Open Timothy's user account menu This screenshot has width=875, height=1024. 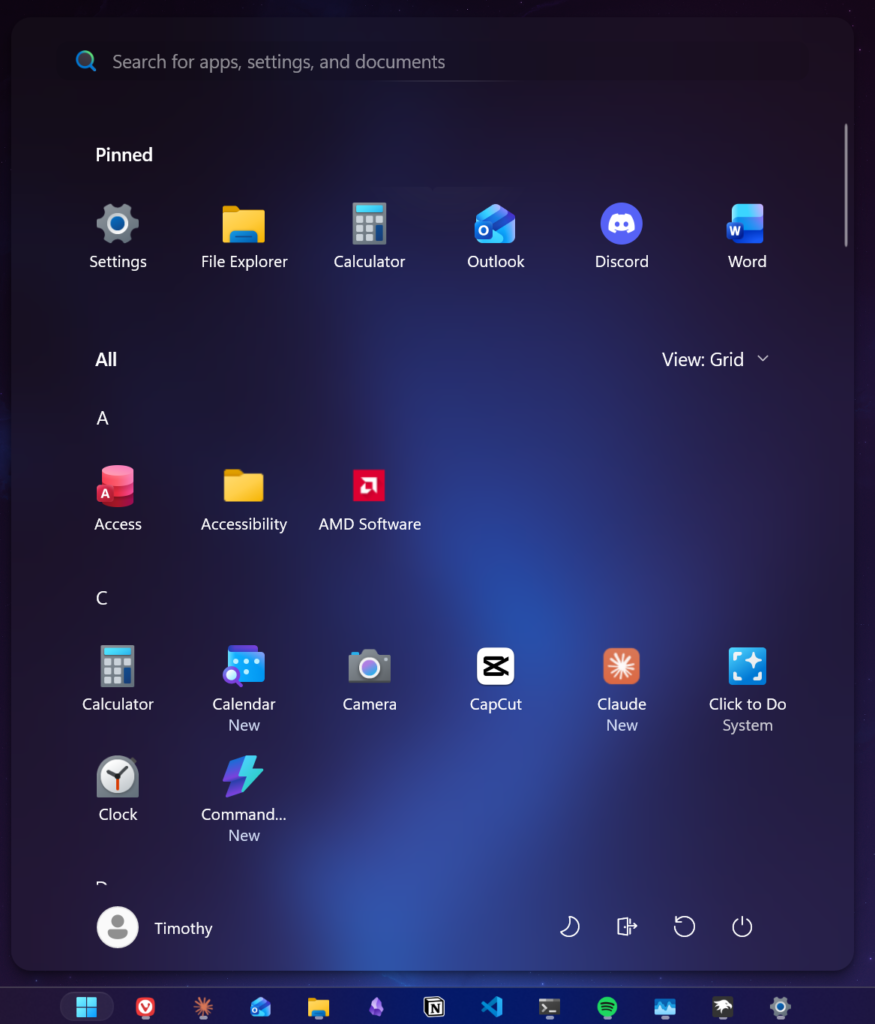tap(155, 927)
